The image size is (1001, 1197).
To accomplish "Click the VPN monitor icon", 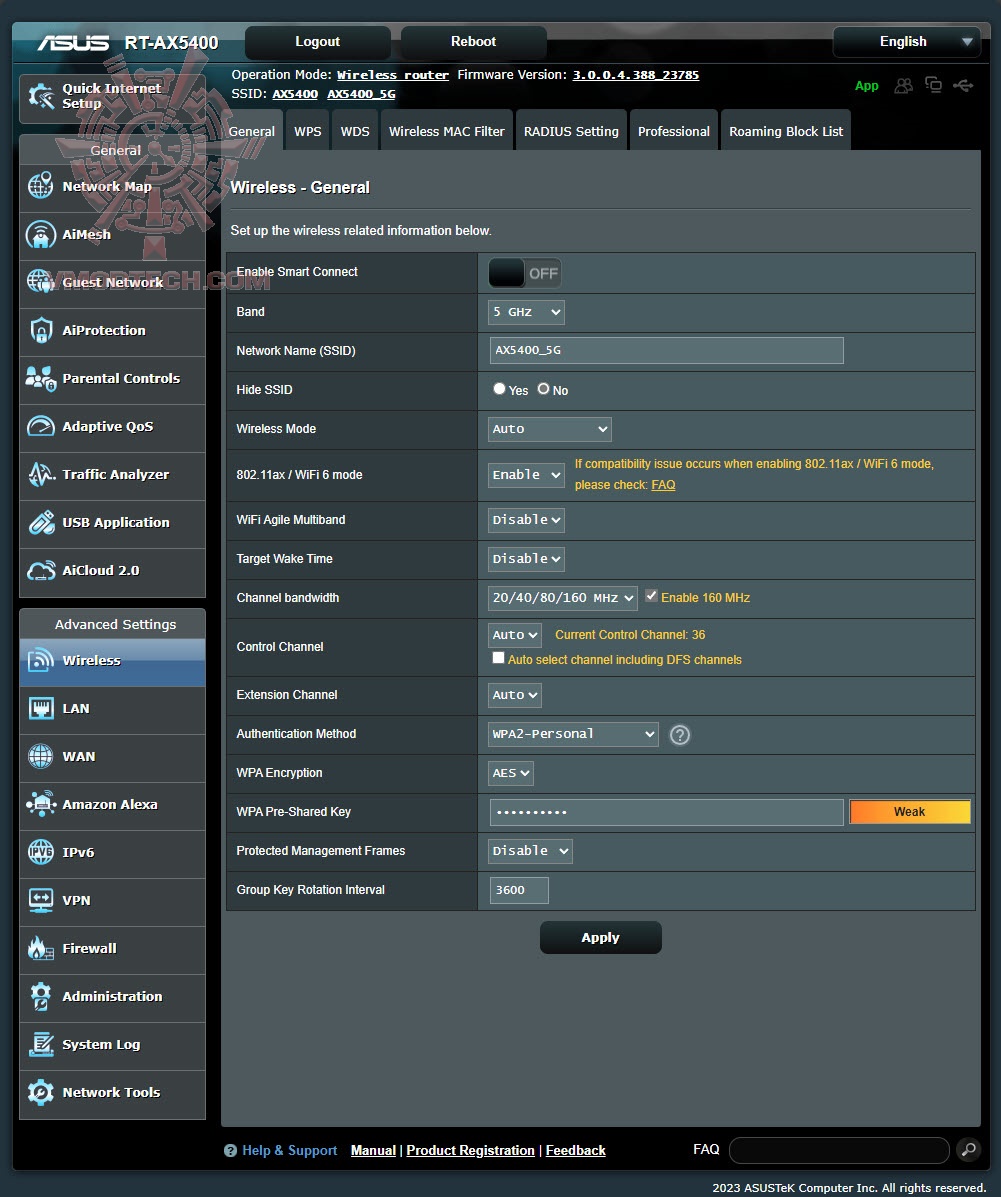I will coord(40,900).
